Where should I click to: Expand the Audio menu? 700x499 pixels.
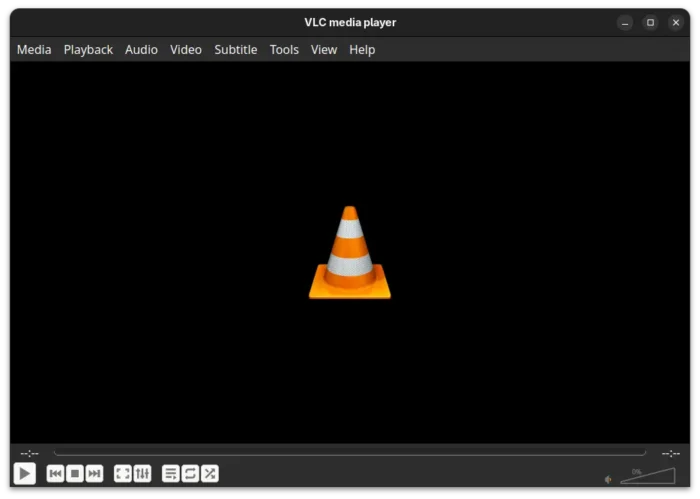tap(141, 49)
